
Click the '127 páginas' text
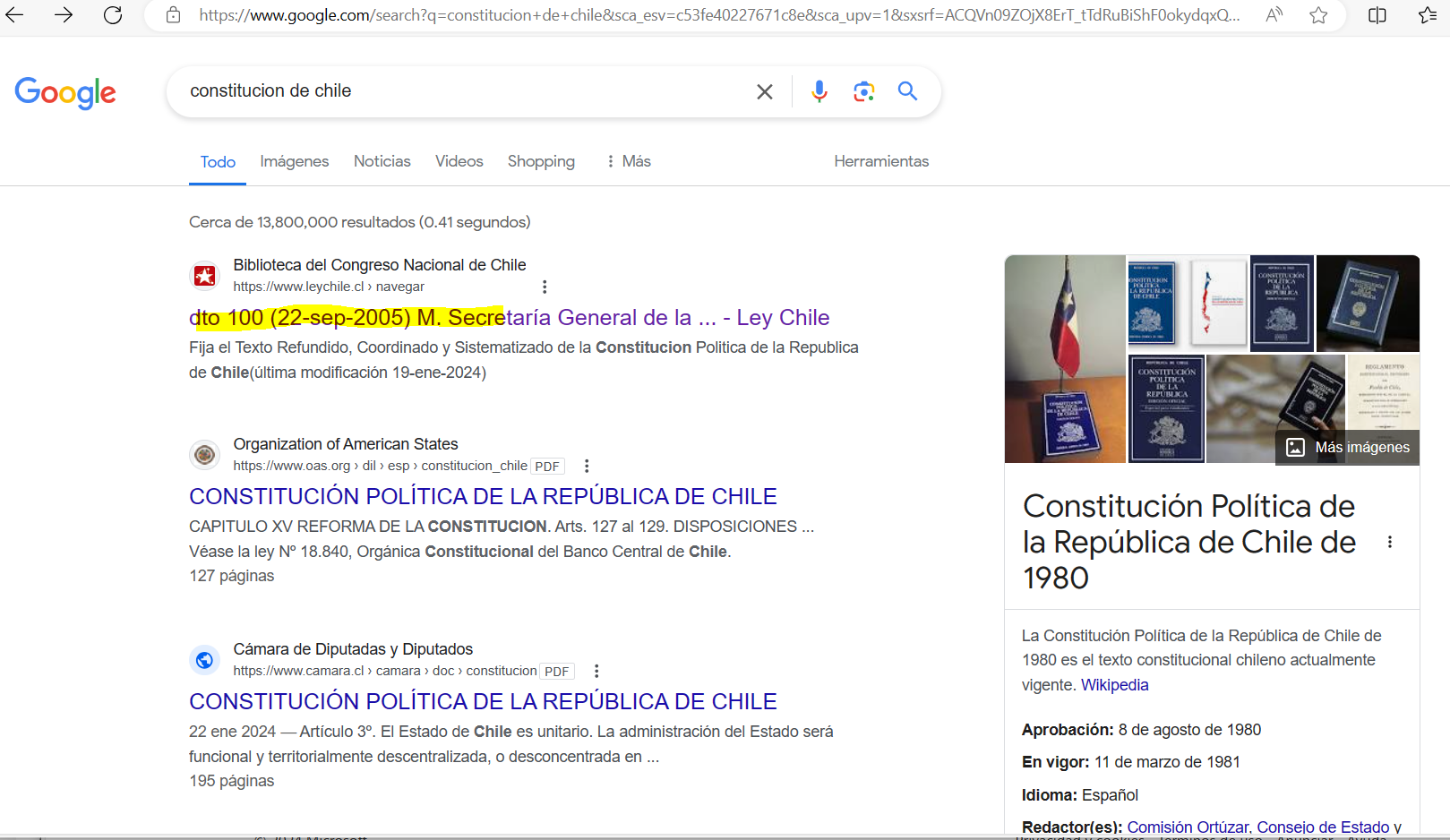232,576
